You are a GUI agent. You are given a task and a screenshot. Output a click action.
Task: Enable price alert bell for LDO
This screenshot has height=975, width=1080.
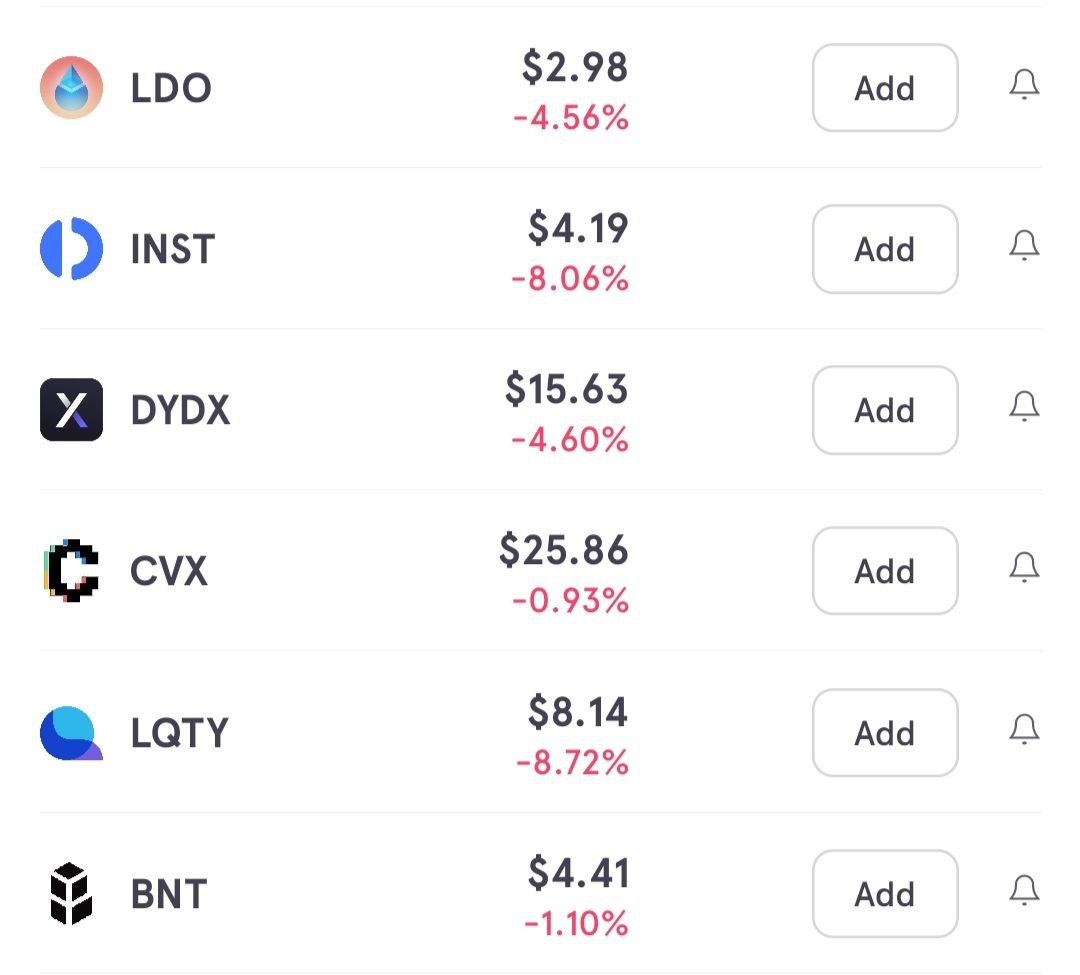click(x=1024, y=86)
